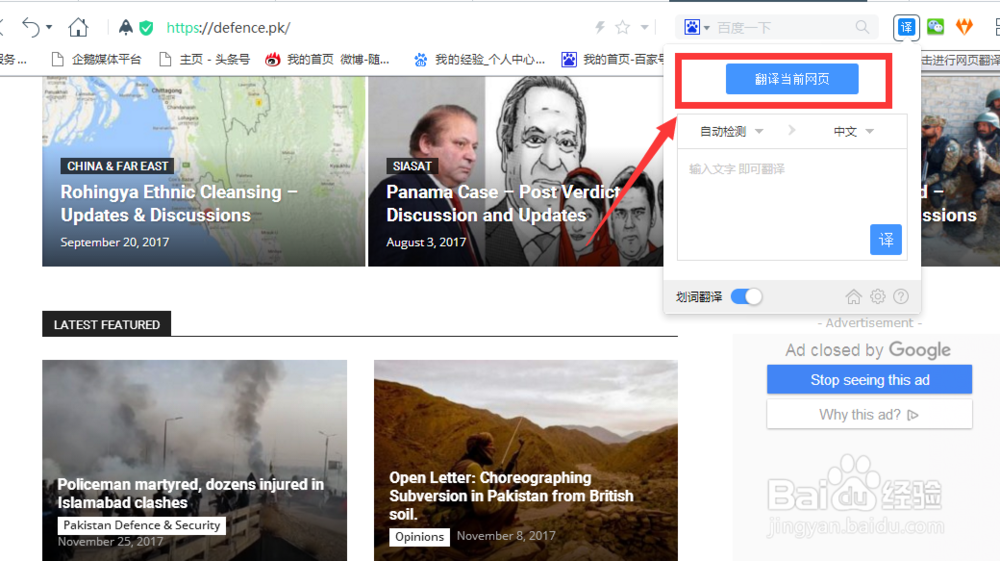Image resolution: width=1000 pixels, height=561 pixels.
Task: Open the Baidu paw search engine selector
Action: [x=696, y=27]
